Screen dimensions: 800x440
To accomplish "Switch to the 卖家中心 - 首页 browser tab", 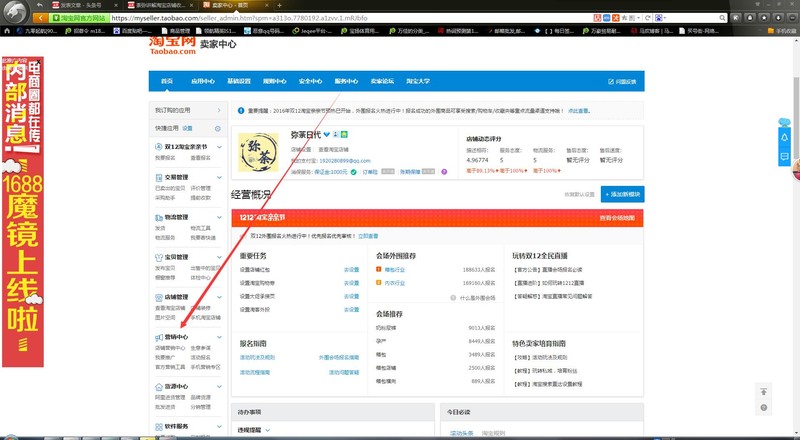I will point(234,5).
